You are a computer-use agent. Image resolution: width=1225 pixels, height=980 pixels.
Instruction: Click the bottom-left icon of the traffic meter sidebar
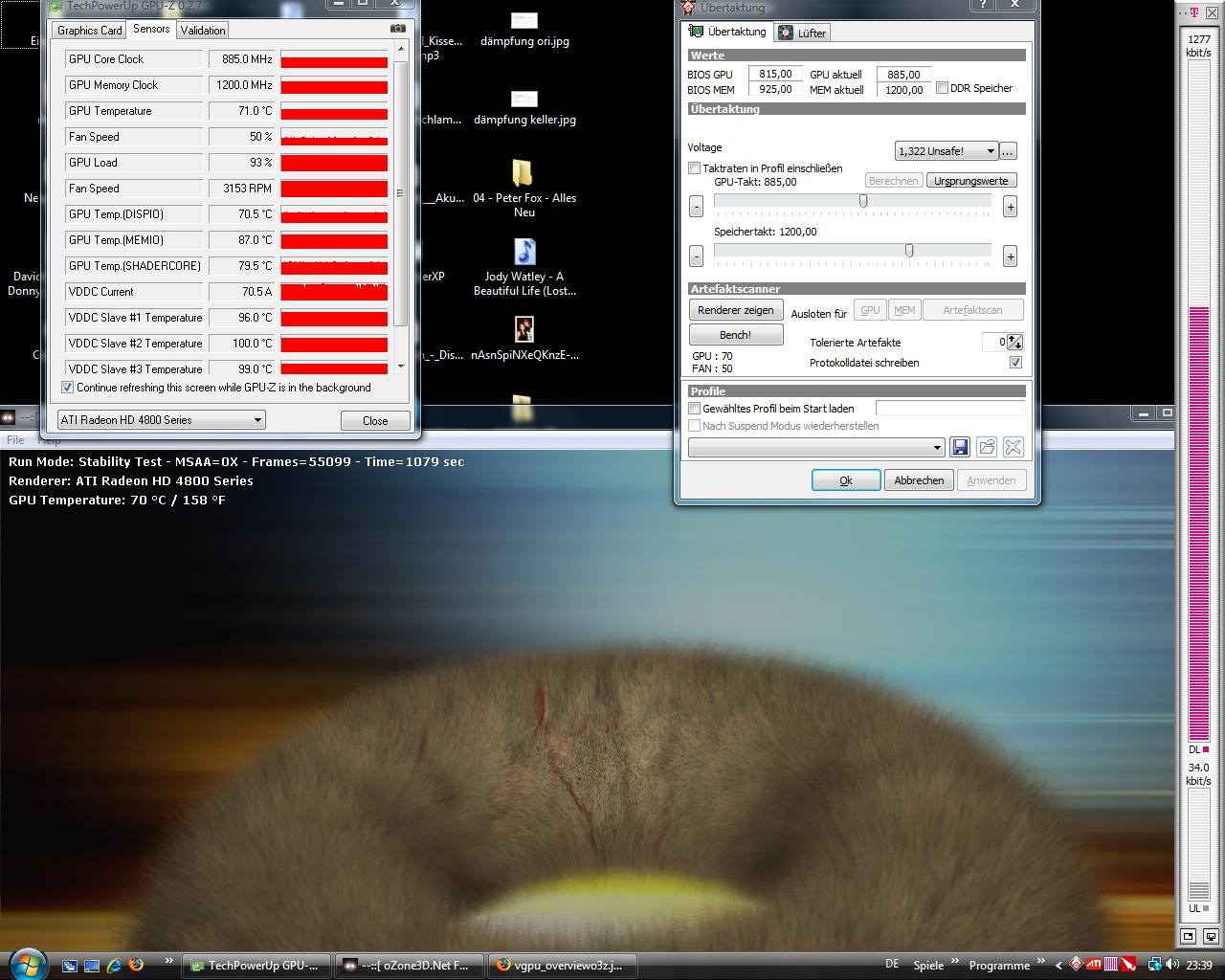click(x=1189, y=936)
